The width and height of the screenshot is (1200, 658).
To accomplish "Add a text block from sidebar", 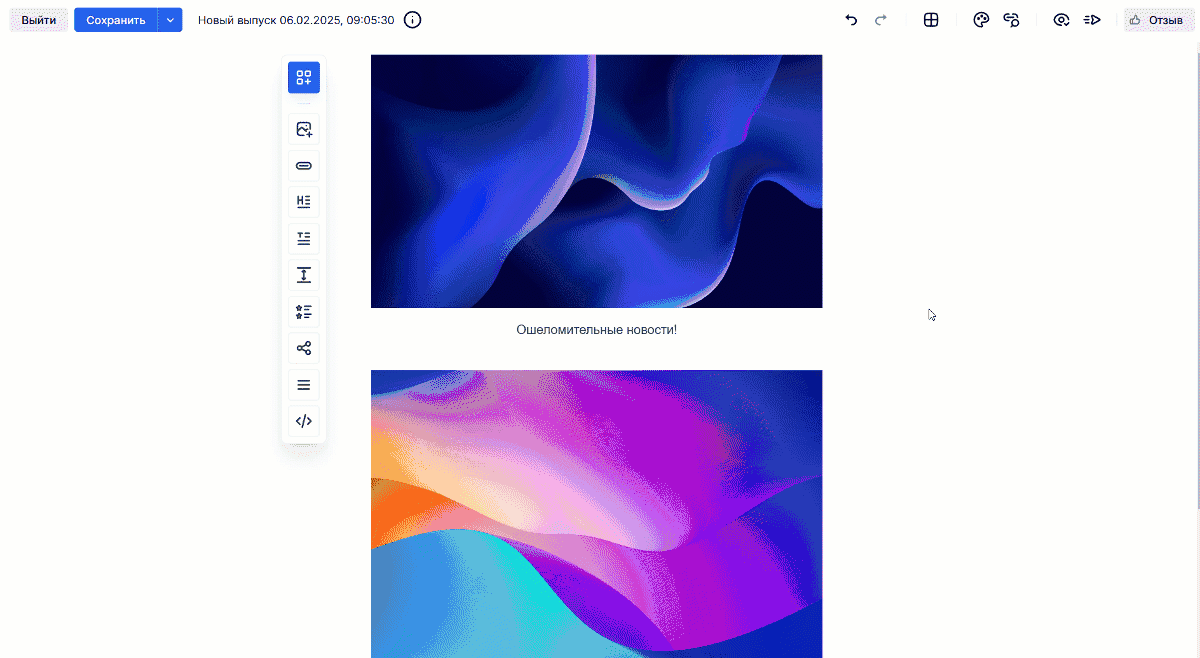I will point(304,238).
